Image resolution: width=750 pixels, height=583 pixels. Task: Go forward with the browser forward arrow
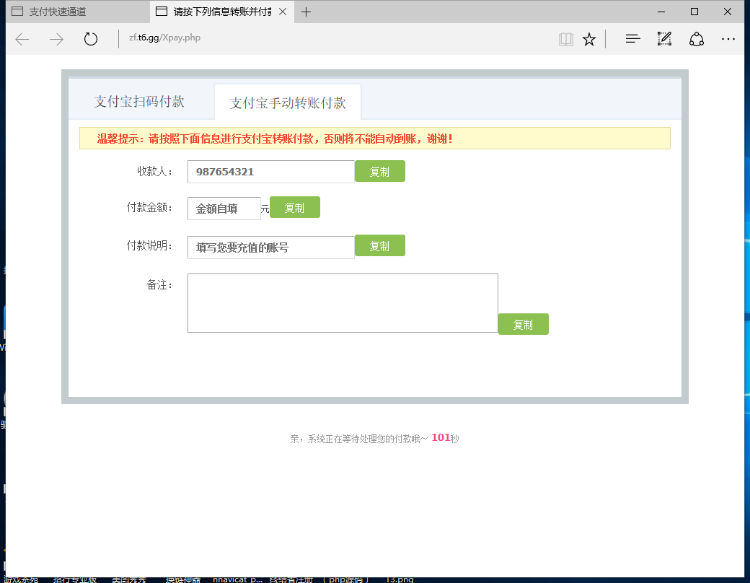click(56, 39)
